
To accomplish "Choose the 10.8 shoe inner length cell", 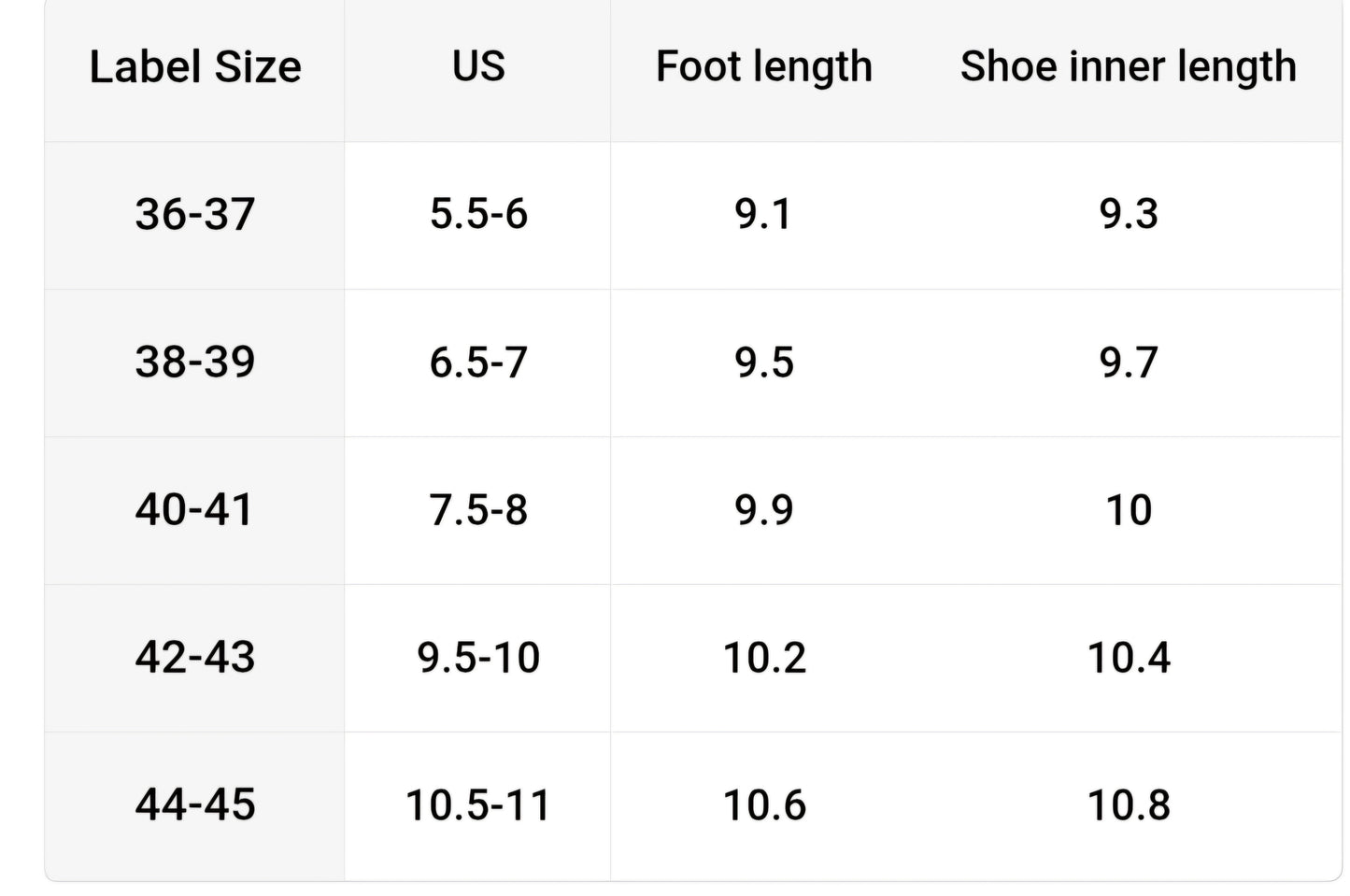I will pyautogui.click(x=1129, y=804).
